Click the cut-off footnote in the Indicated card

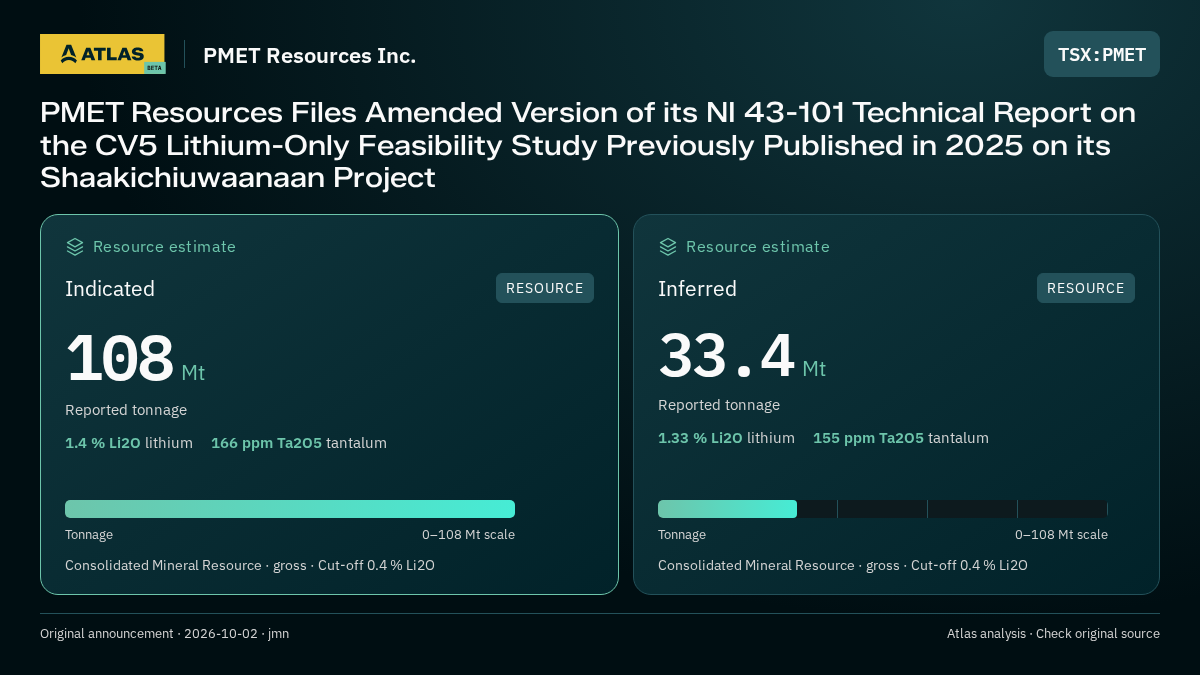coord(250,565)
